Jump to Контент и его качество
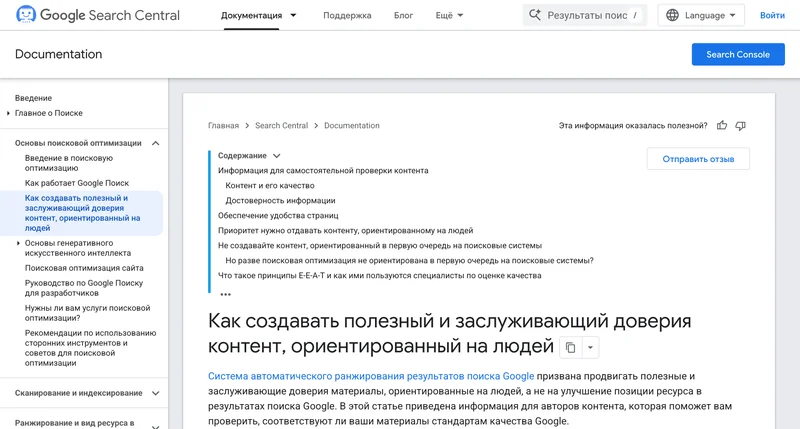The width and height of the screenshot is (800, 429). [270, 186]
